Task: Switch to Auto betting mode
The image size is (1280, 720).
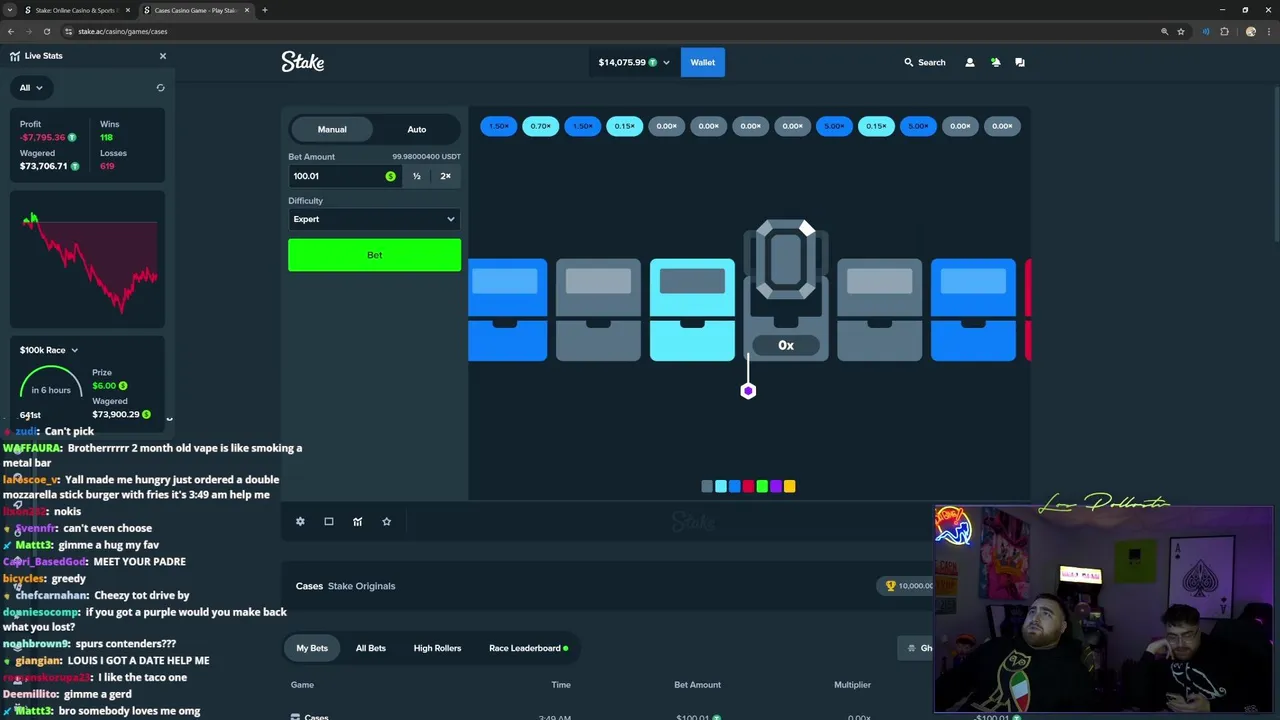Action: 417,129
